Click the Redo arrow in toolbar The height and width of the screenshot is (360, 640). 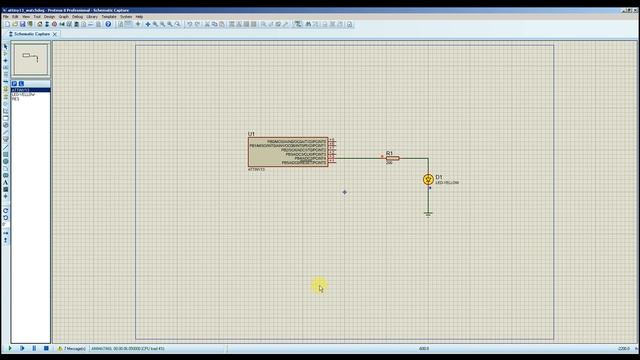(x=198, y=24)
